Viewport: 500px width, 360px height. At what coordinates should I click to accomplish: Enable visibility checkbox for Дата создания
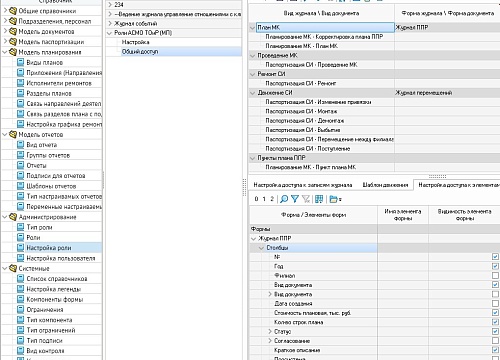(x=495, y=303)
